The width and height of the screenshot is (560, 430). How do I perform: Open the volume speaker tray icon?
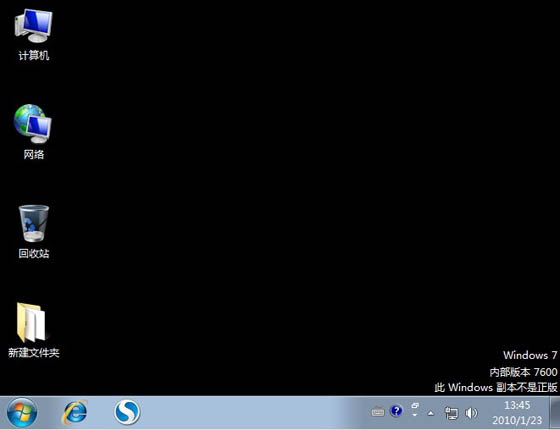pyautogui.click(x=471, y=413)
